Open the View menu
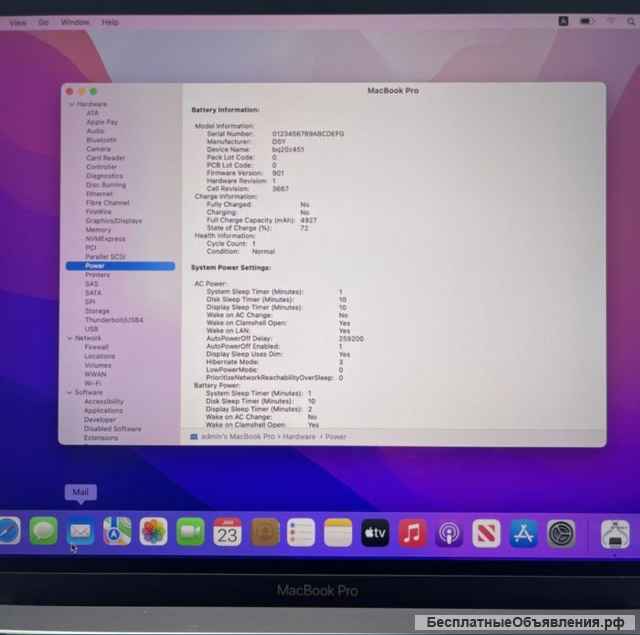The image size is (640, 635). pyautogui.click(x=18, y=22)
